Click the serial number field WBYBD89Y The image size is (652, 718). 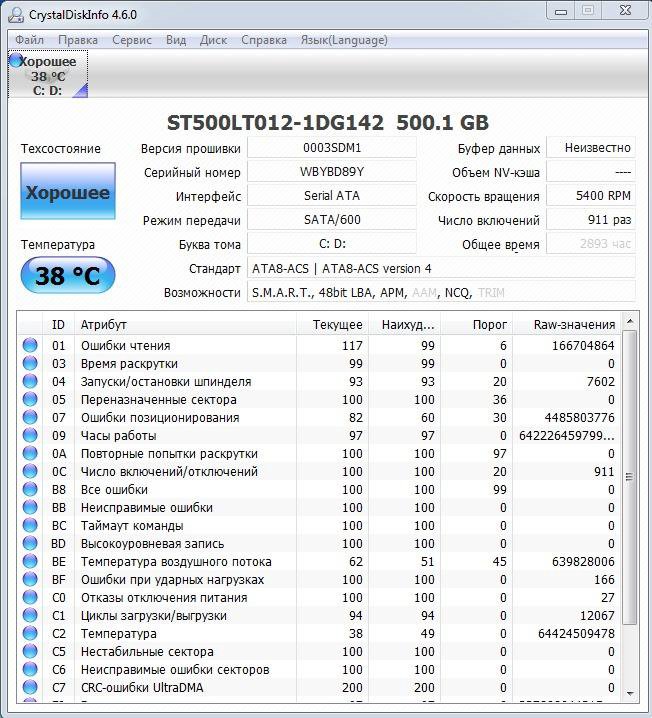(x=331, y=172)
